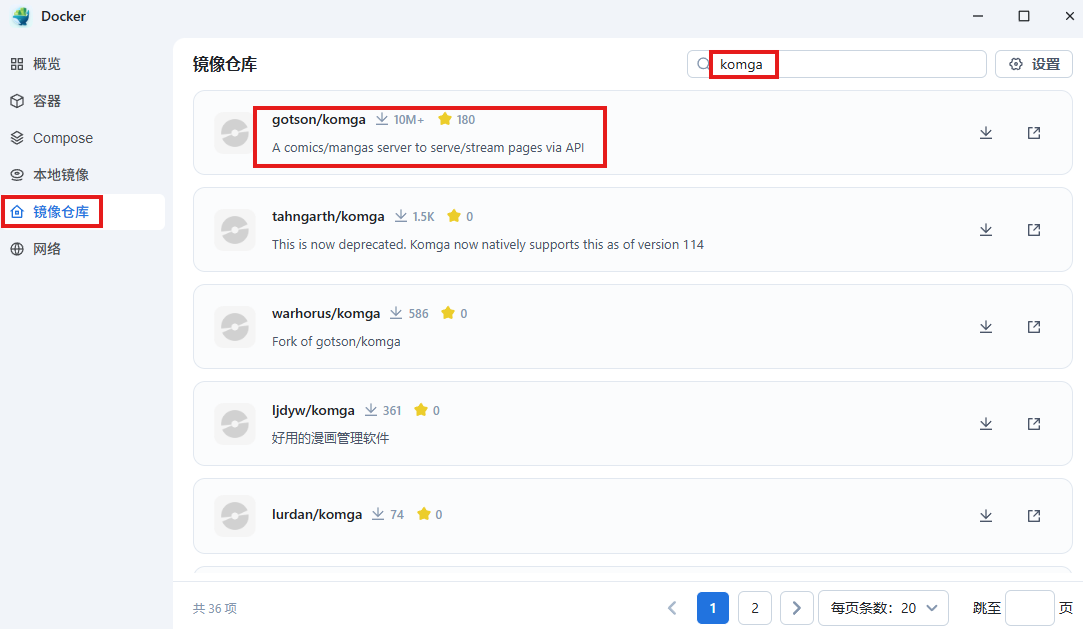Screen dimensions: 1083x629
Task: Click the star icon of lurdan/komga
Action: 424,514
